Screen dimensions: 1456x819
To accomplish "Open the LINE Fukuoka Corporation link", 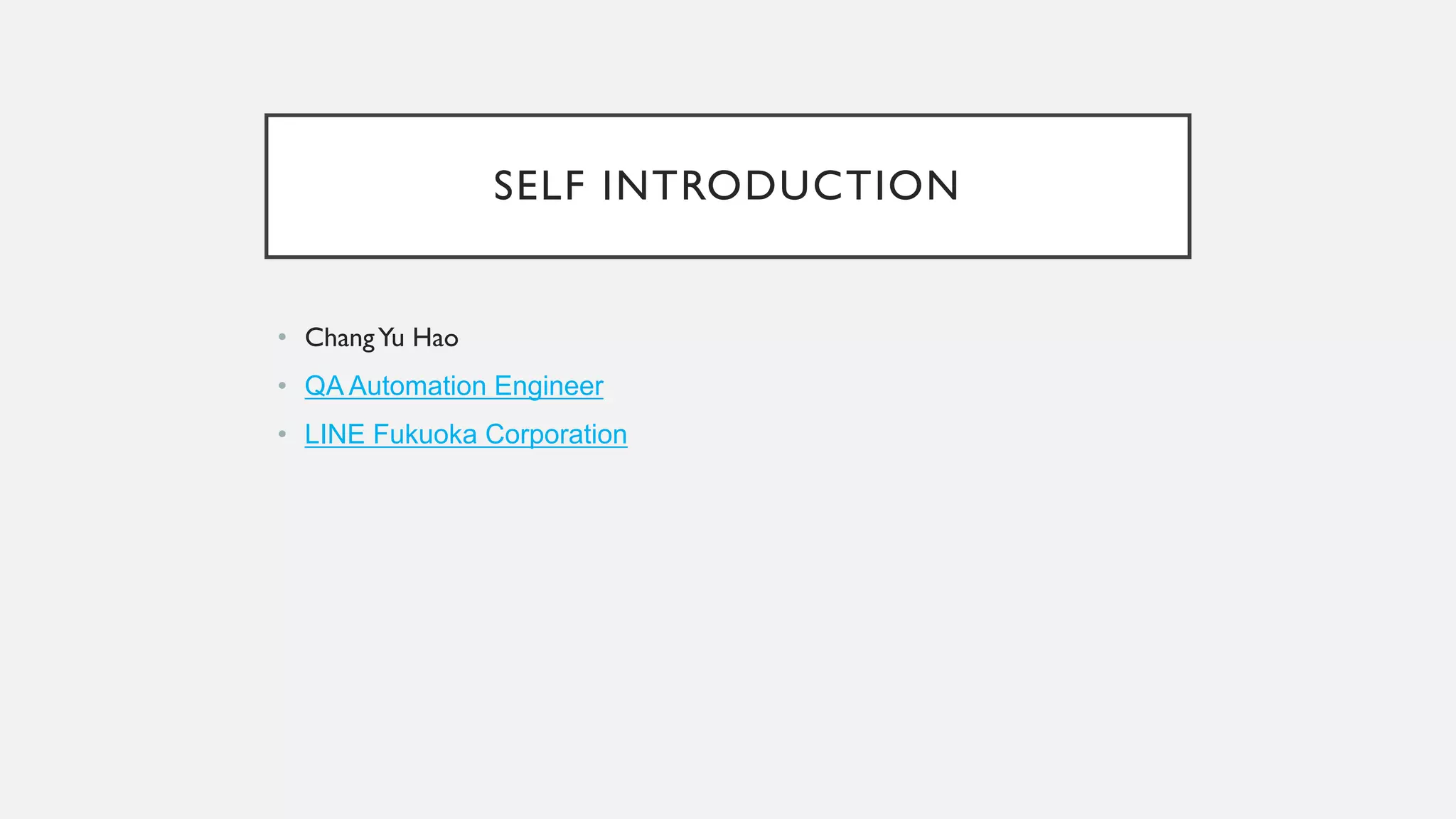I will (466, 434).
